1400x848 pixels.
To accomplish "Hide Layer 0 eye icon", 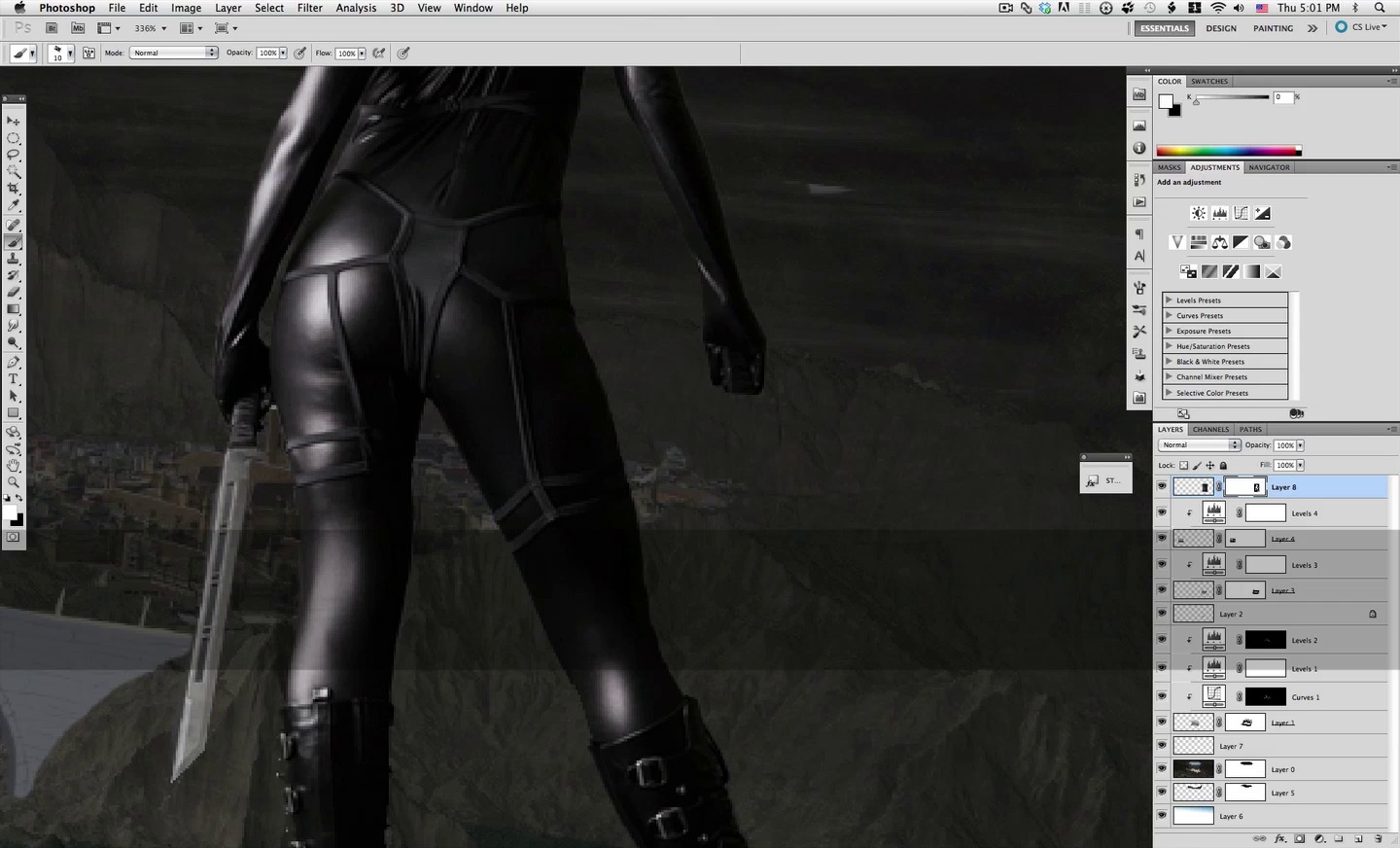I will click(x=1162, y=769).
